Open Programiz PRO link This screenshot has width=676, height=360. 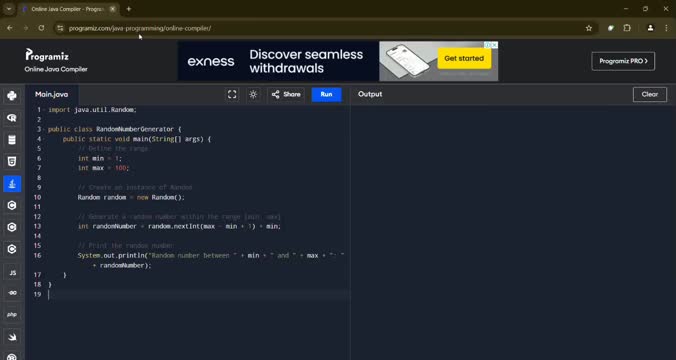[x=623, y=61]
